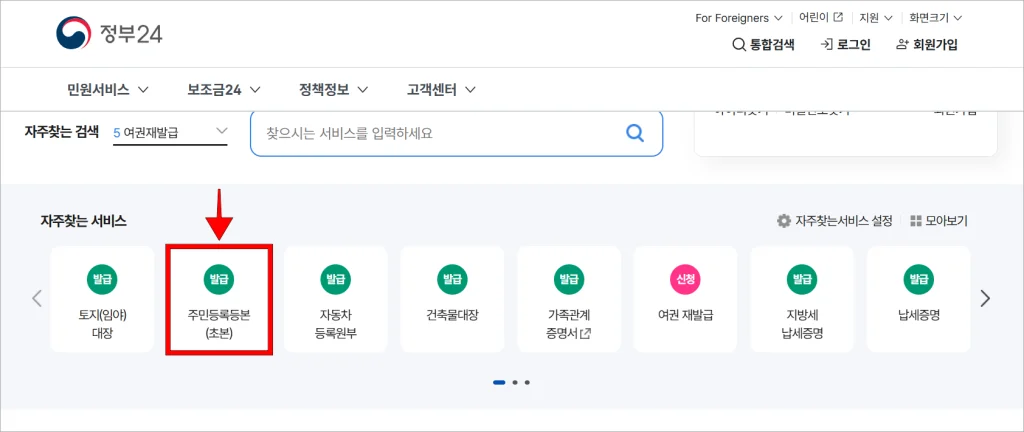Open 자동차 등록원부 service card

pos(336,300)
